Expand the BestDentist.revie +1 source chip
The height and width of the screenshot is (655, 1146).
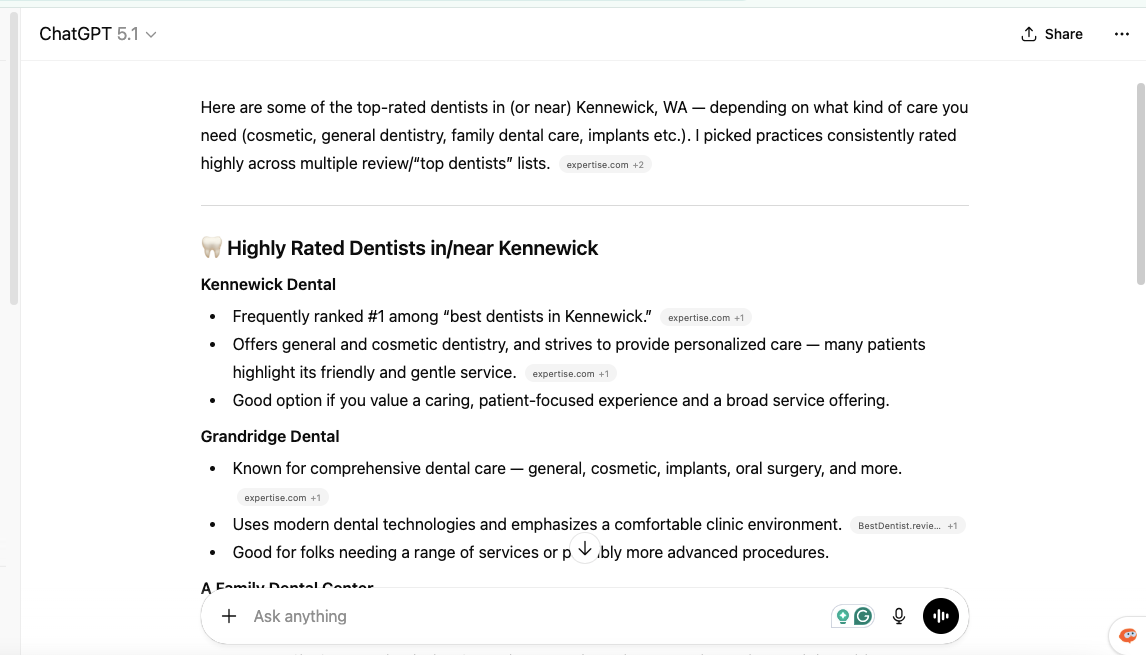[907, 525]
